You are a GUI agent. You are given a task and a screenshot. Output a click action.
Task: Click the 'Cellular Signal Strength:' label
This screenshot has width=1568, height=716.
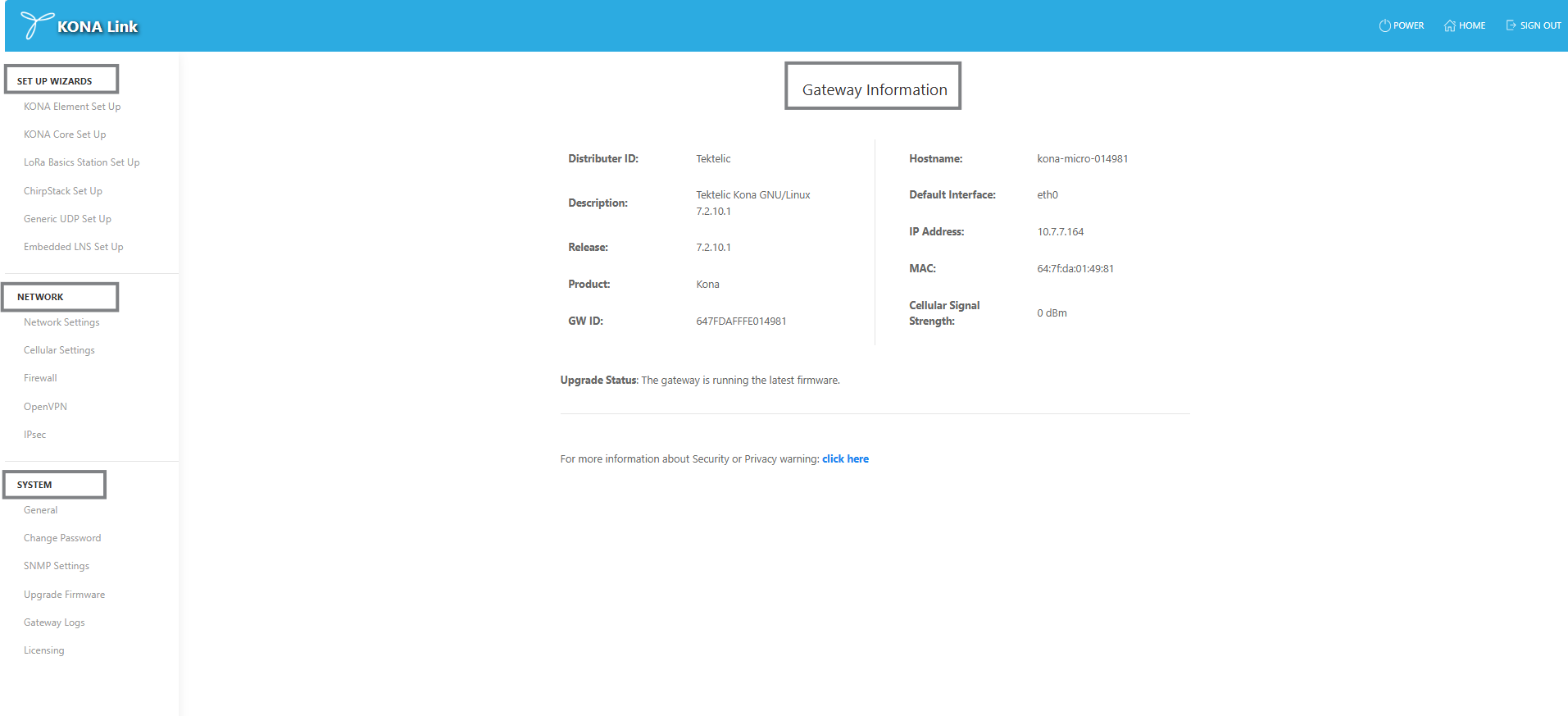tap(944, 313)
